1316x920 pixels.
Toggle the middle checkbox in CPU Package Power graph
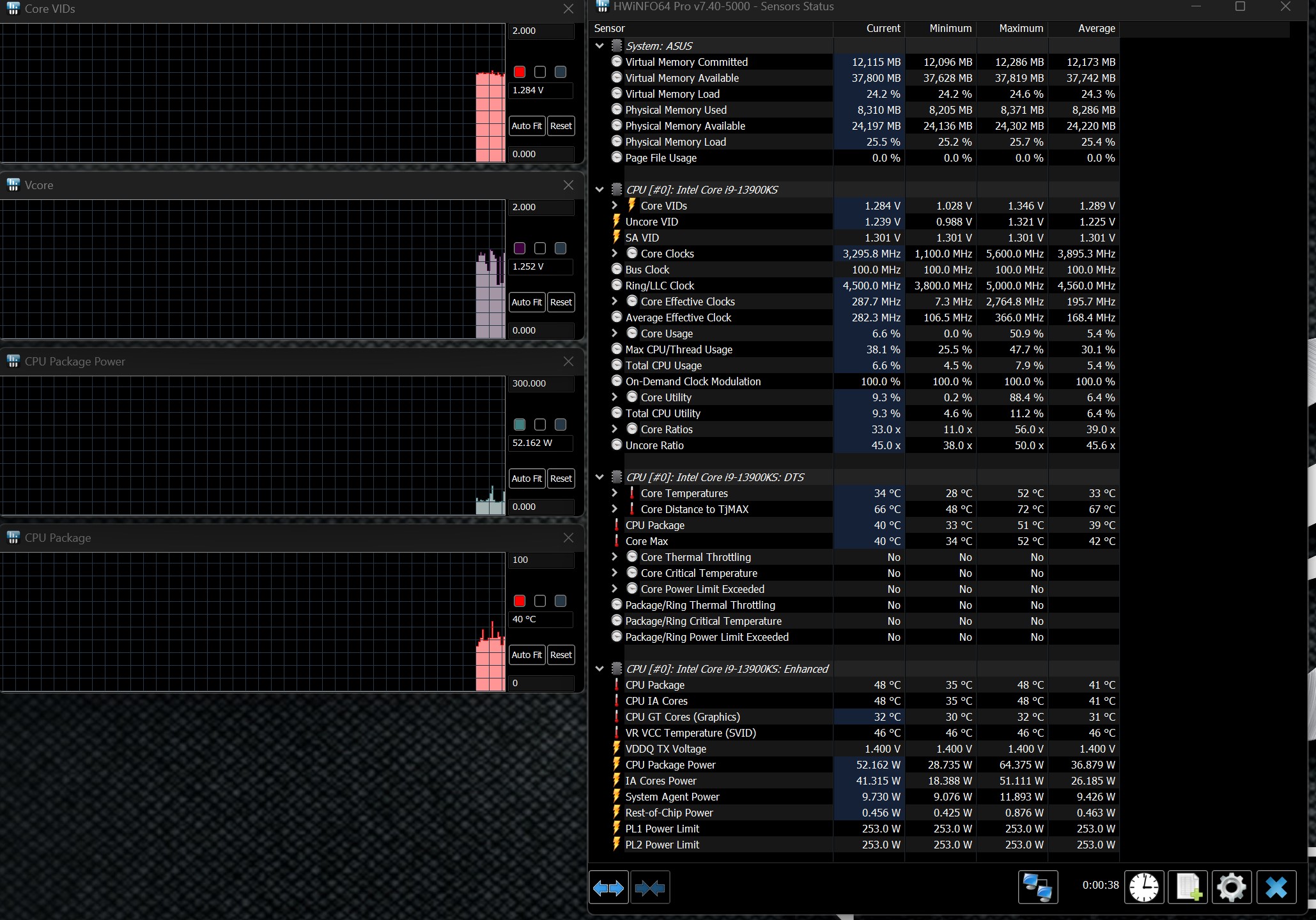[540, 425]
